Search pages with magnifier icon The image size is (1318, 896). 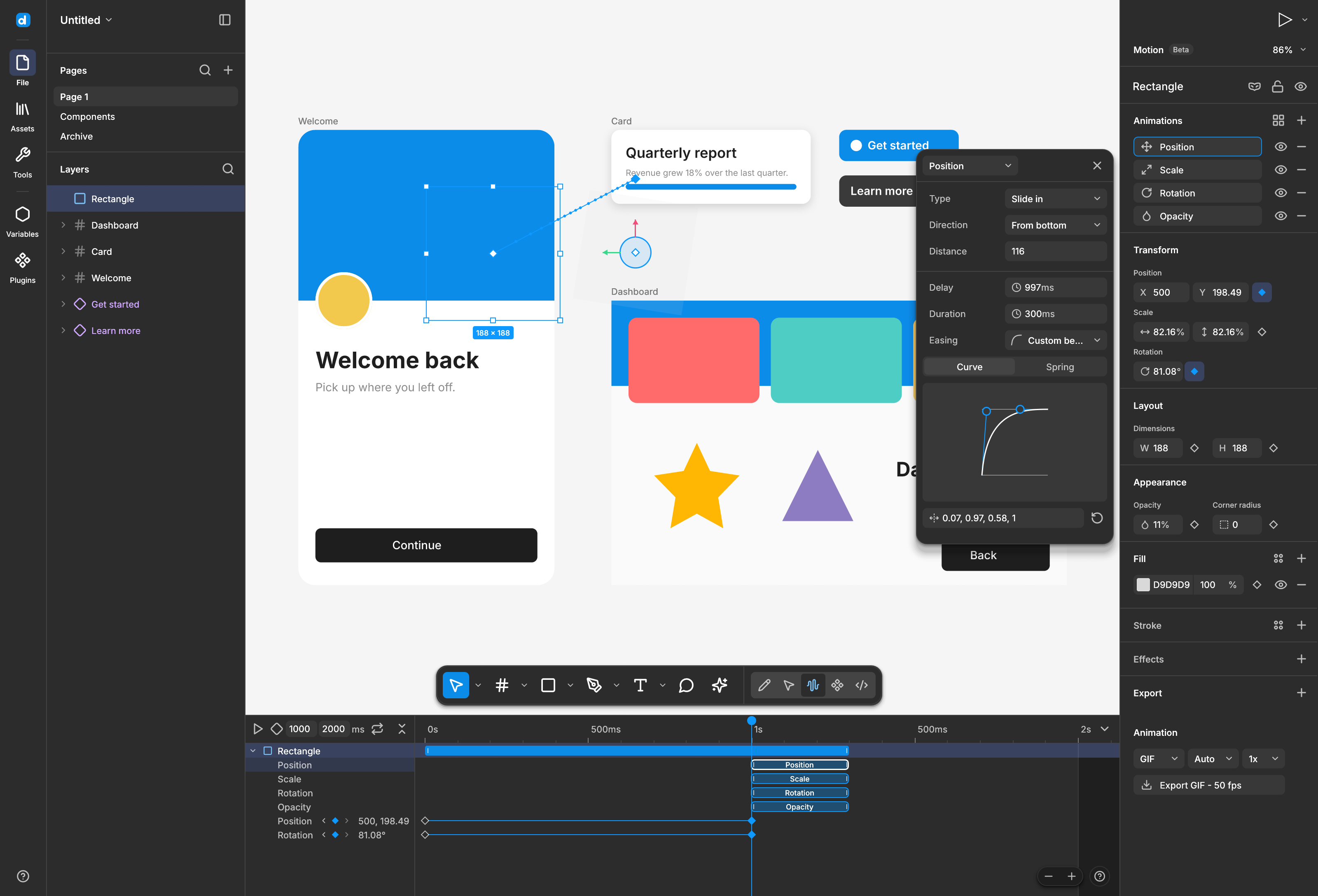point(205,70)
